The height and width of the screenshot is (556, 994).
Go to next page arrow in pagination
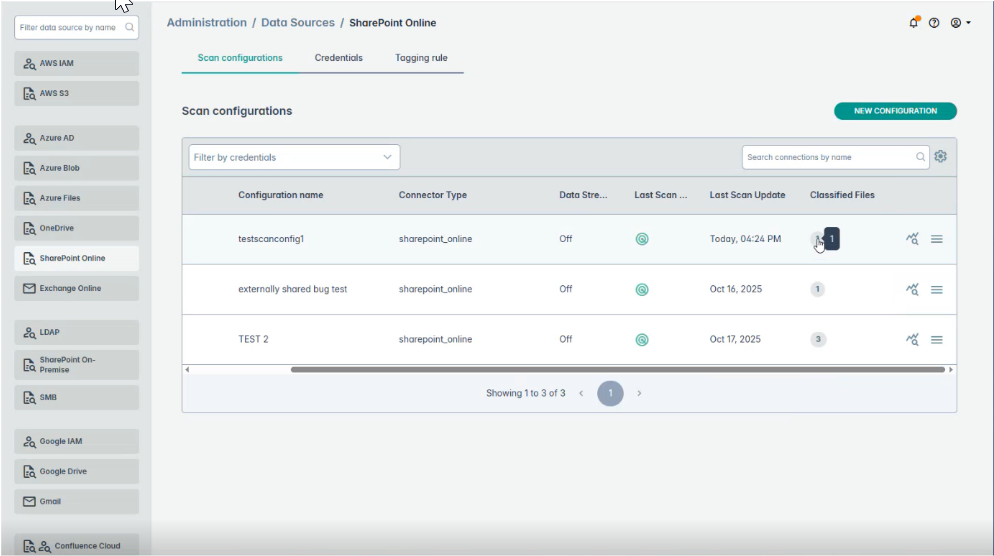point(639,393)
